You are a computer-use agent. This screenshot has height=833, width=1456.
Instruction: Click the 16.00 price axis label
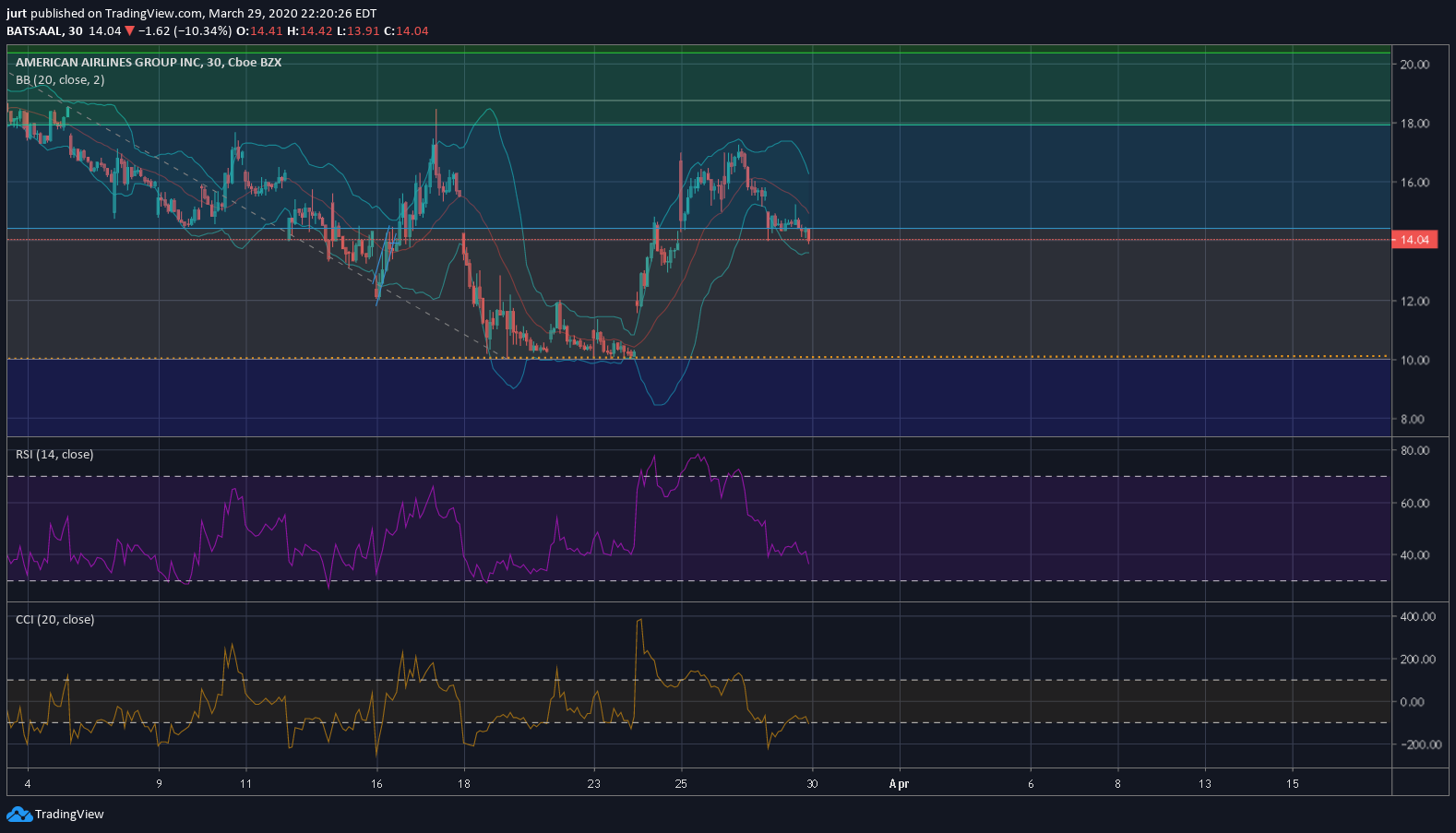coord(1414,183)
